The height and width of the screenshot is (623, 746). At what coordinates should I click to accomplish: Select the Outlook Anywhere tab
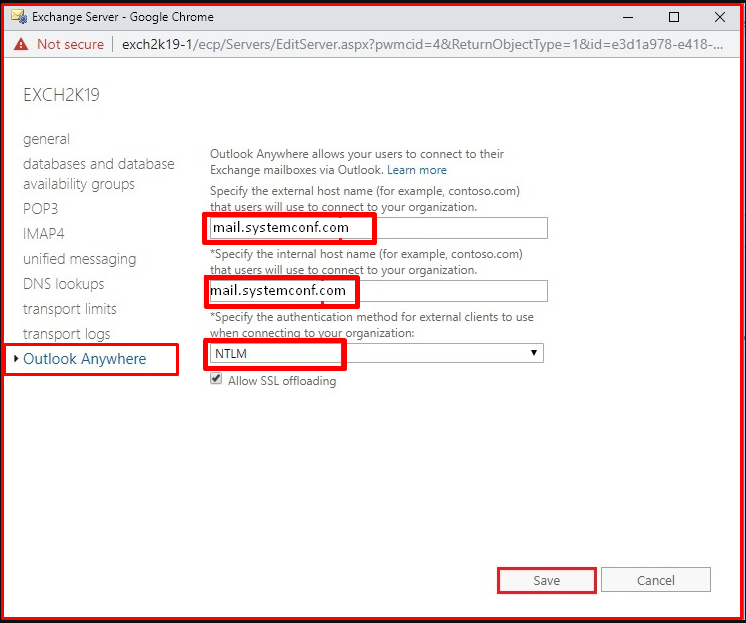click(85, 359)
